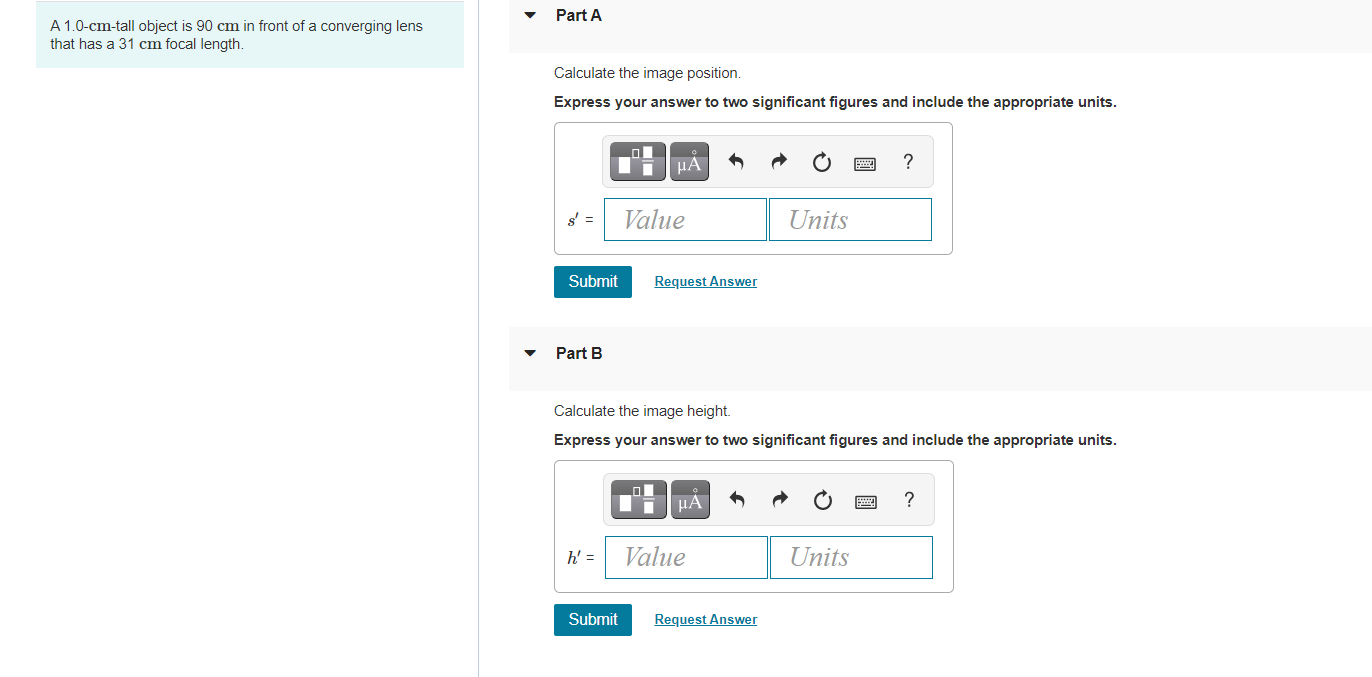Screen dimensions: 1372x677
Task: Submit the answer for Part A
Action: coord(592,281)
